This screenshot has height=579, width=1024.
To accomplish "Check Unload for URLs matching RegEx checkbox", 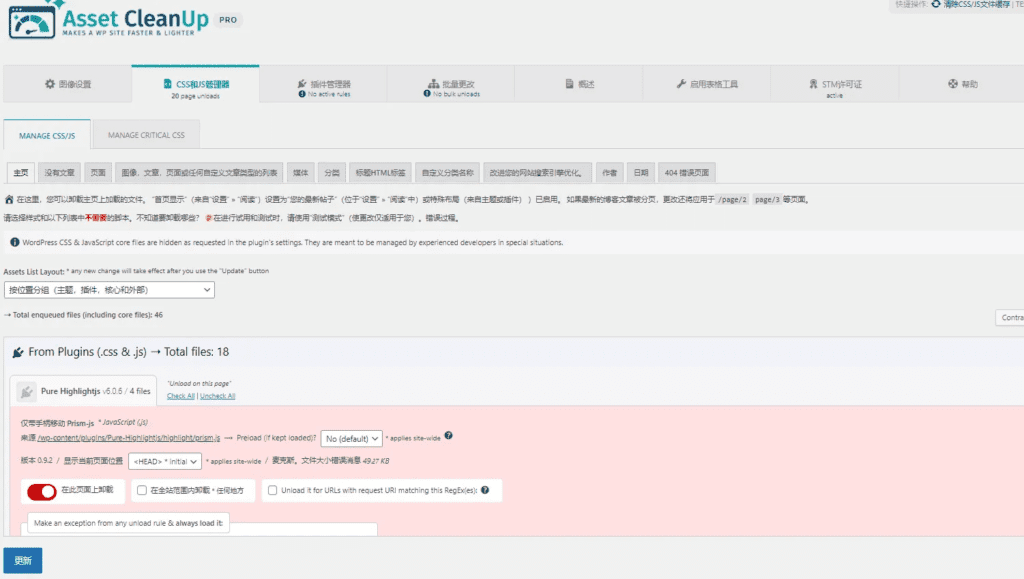I will pos(272,490).
